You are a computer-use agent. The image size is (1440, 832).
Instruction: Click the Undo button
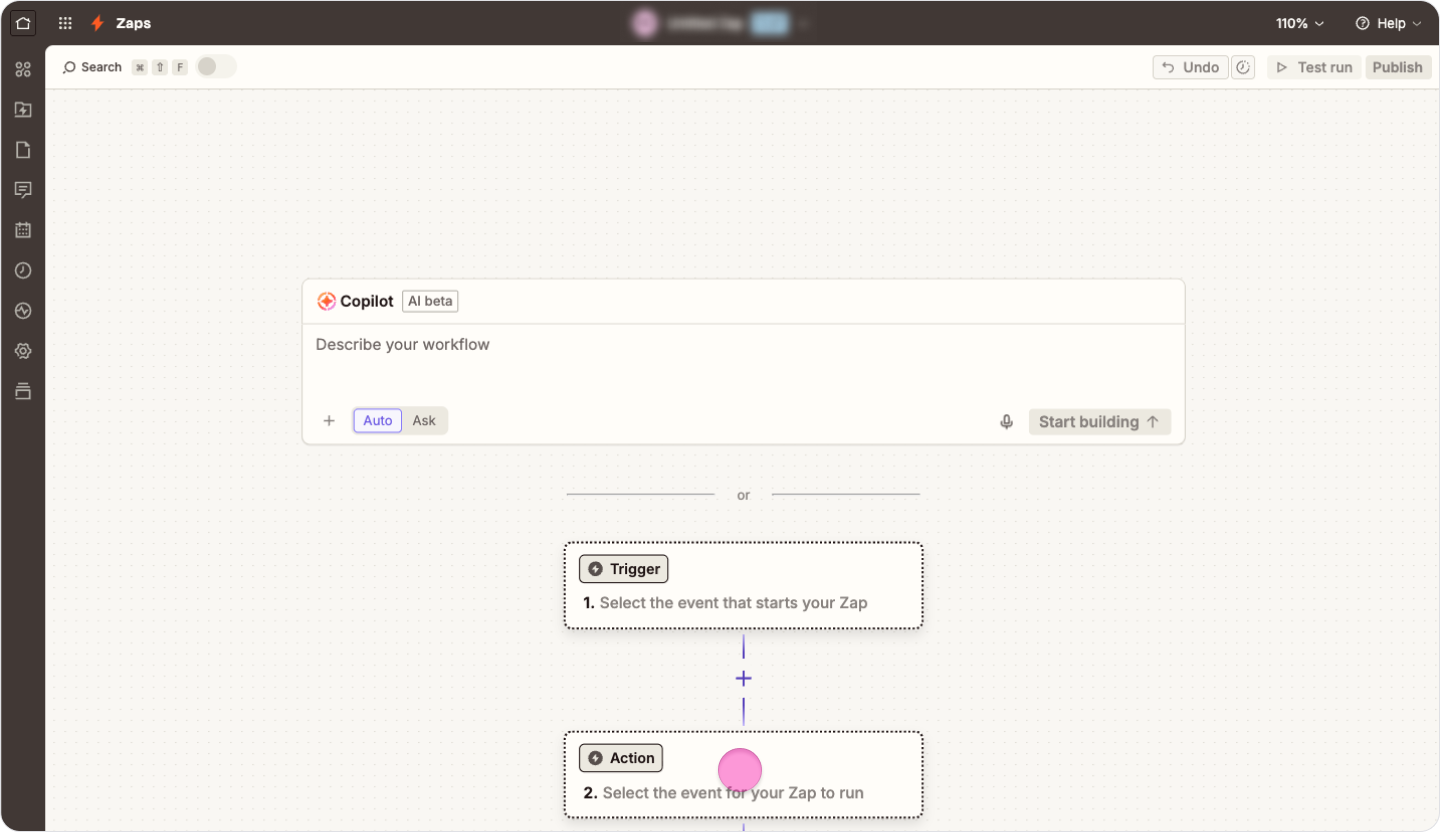point(1190,67)
